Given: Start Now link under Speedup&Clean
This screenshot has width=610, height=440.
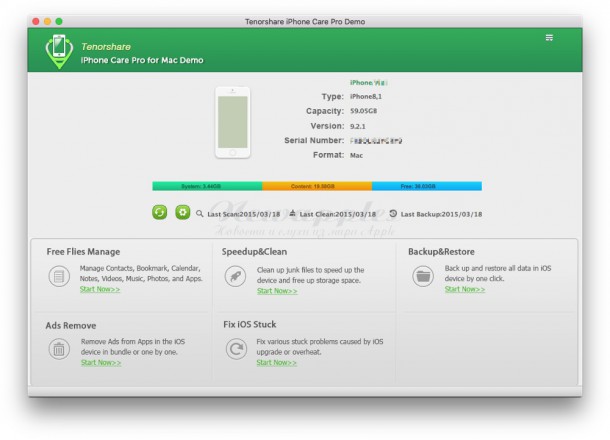Looking at the screenshot, I should click(277, 291).
